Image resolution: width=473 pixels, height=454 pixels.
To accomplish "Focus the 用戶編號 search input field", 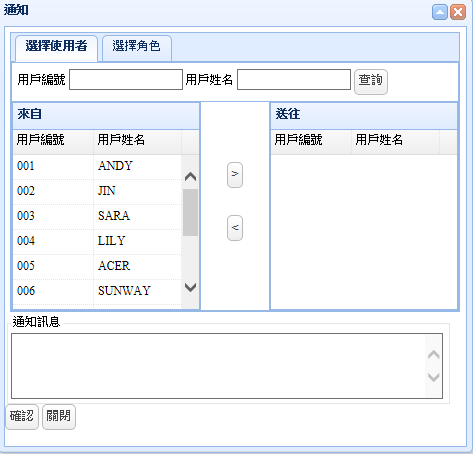I will [x=126, y=80].
